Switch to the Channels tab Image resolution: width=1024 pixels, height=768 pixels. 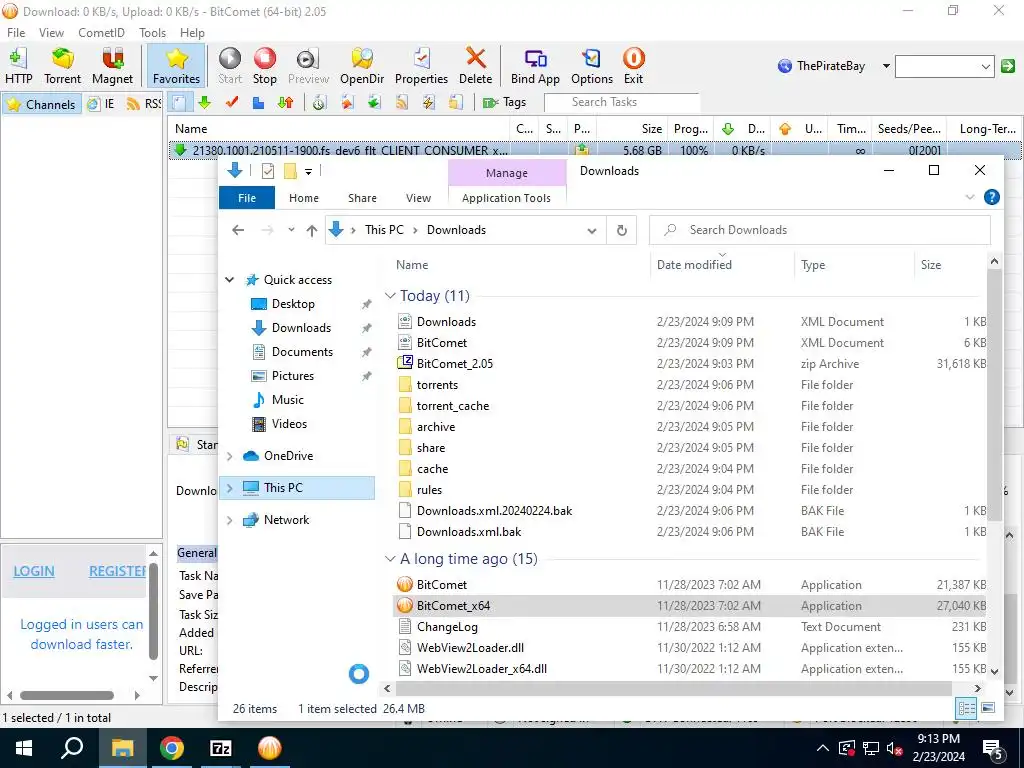click(x=42, y=104)
